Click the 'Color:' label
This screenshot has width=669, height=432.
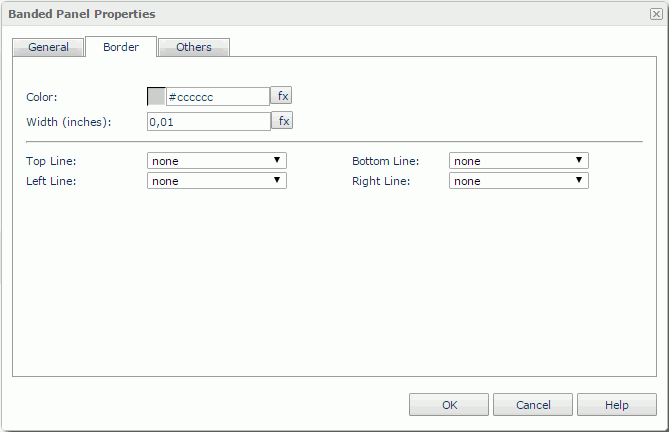point(42,97)
